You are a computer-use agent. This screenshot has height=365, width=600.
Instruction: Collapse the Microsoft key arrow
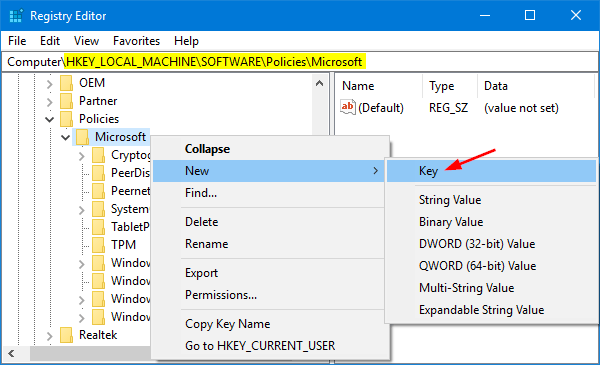[x=65, y=137]
